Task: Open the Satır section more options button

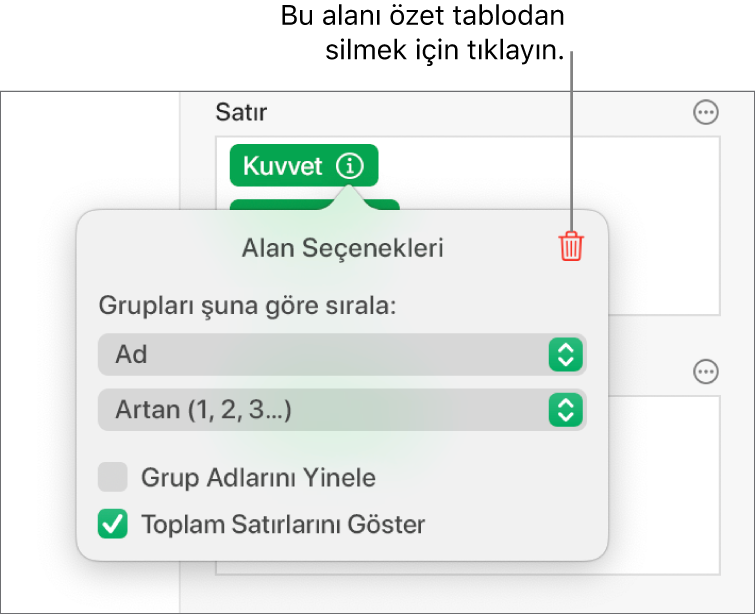Action: tap(706, 113)
